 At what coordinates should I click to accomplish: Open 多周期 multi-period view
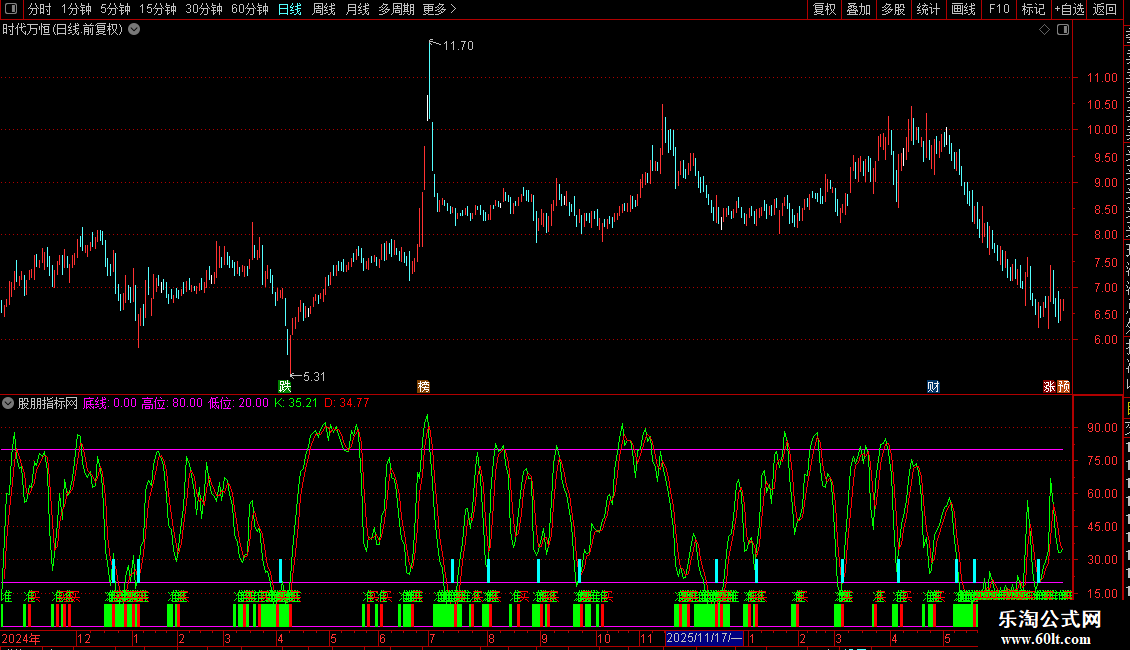click(x=396, y=9)
